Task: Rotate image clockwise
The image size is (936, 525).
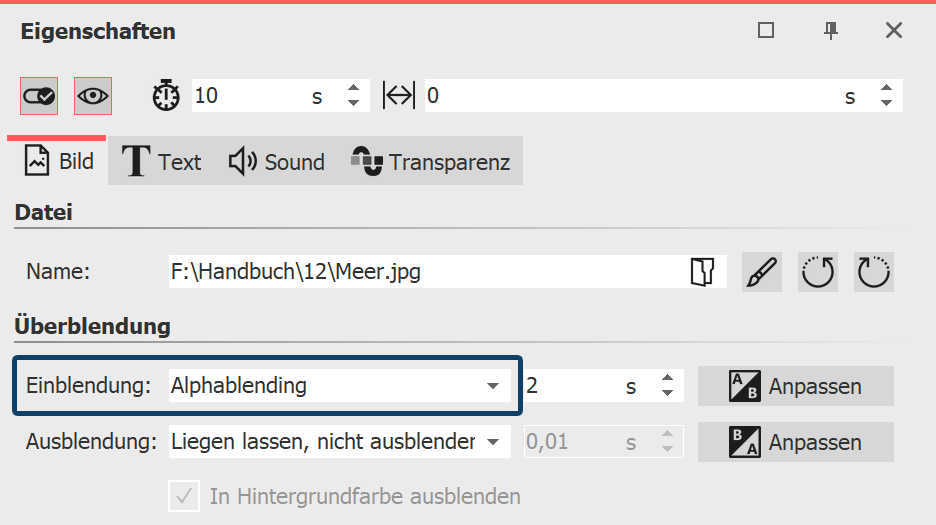Action: [874, 272]
